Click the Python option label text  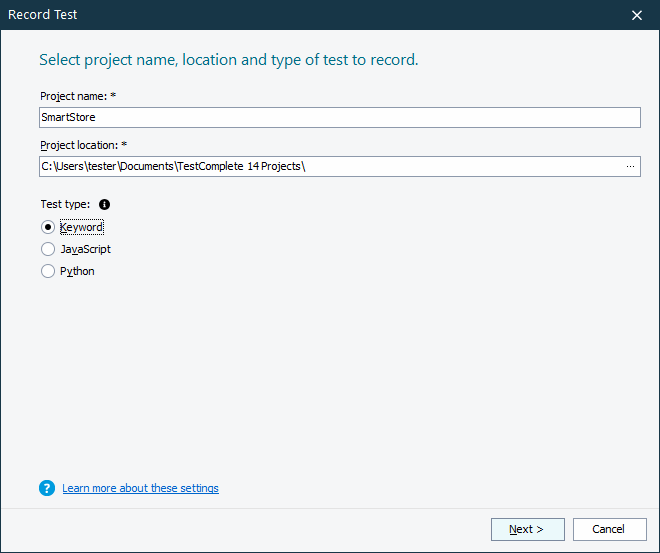[x=78, y=271]
